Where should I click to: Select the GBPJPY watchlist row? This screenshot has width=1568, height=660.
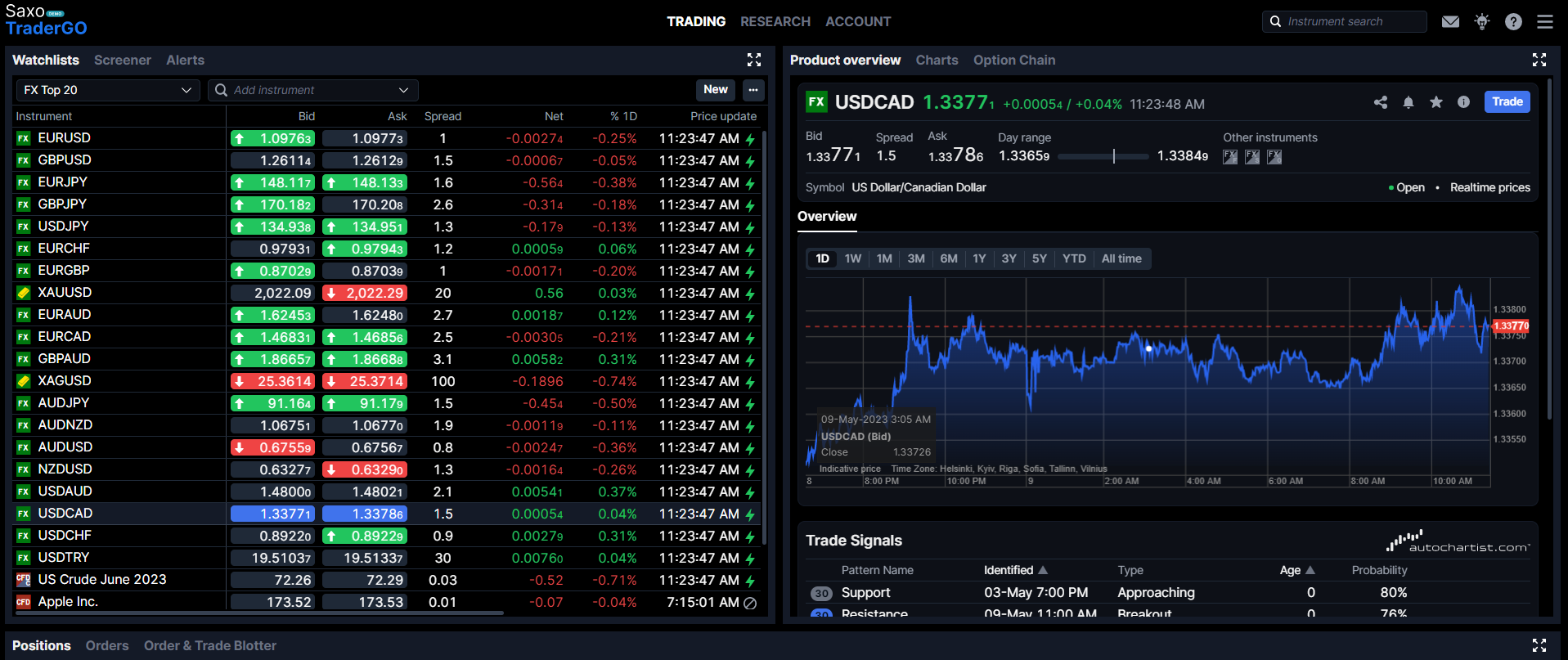(x=389, y=204)
